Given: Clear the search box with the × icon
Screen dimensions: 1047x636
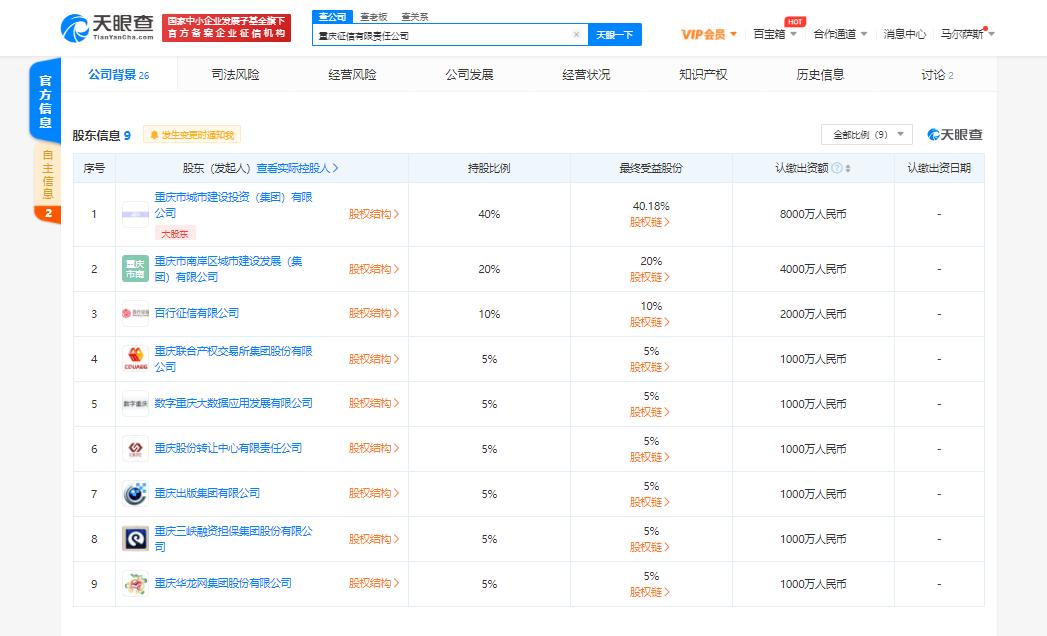Looking at the screenshot, I should click(x=576, y=34).
